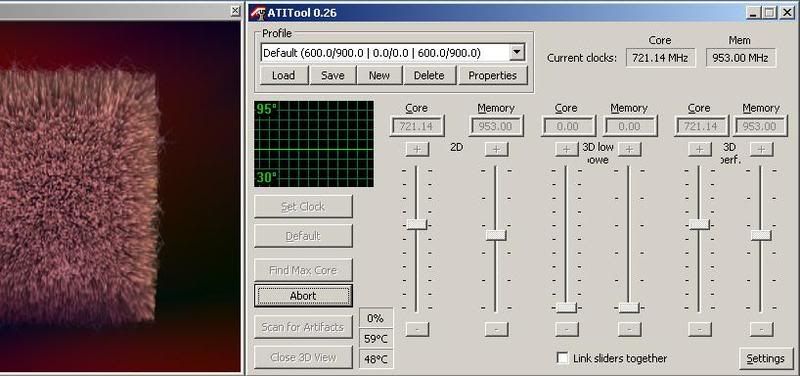Click the temperature graph display

pyautogui.click(x=314, y=144)
